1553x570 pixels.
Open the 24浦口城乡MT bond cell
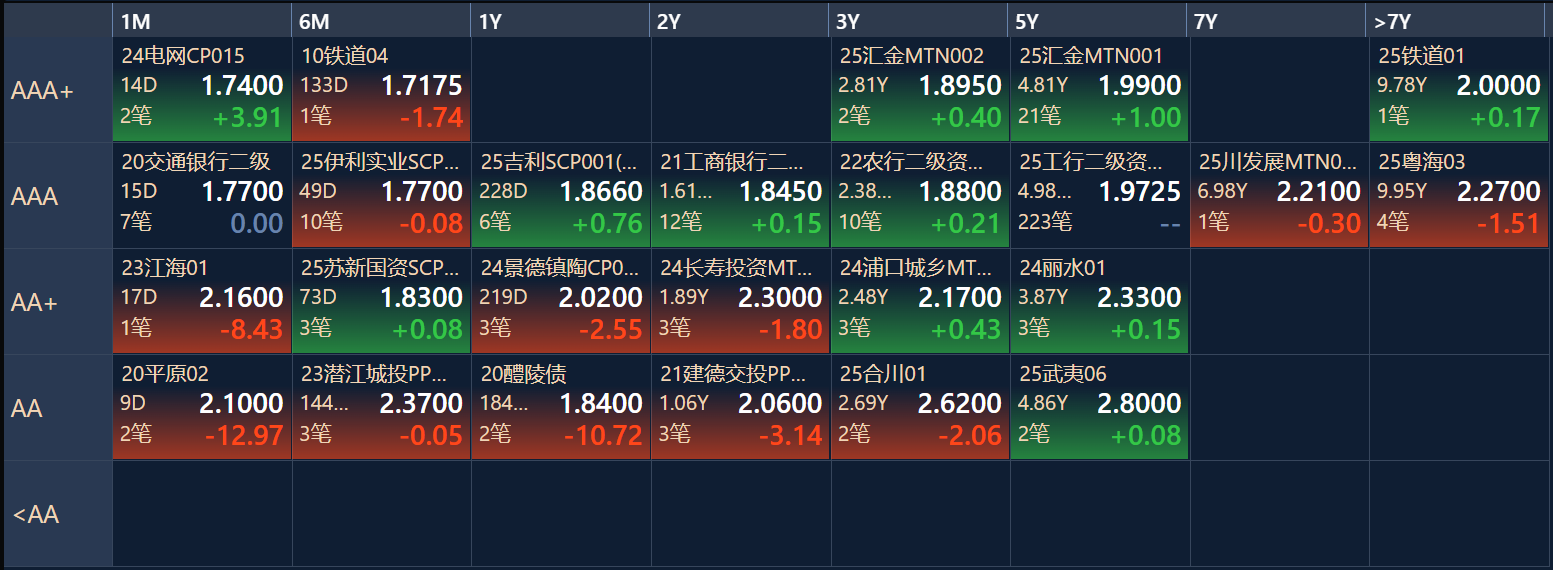pyautogui.click(x=920, y=302)
